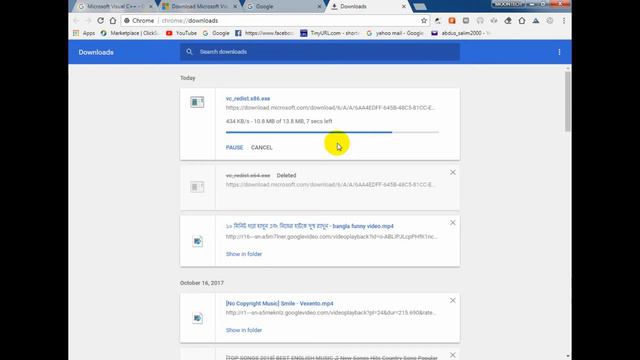Screen dimensions: 640x360
Task: Click the scrollbar down arrow
Action: coord(567,356)
